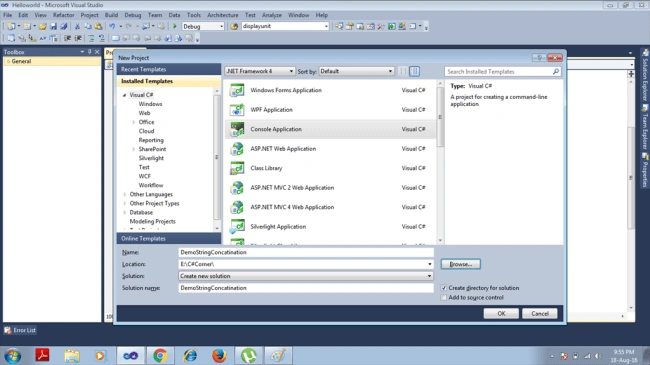The width and height of the screenshot is (650, 365).
Task: Select the Console Application template icon
Action: (x=237, y=129)
